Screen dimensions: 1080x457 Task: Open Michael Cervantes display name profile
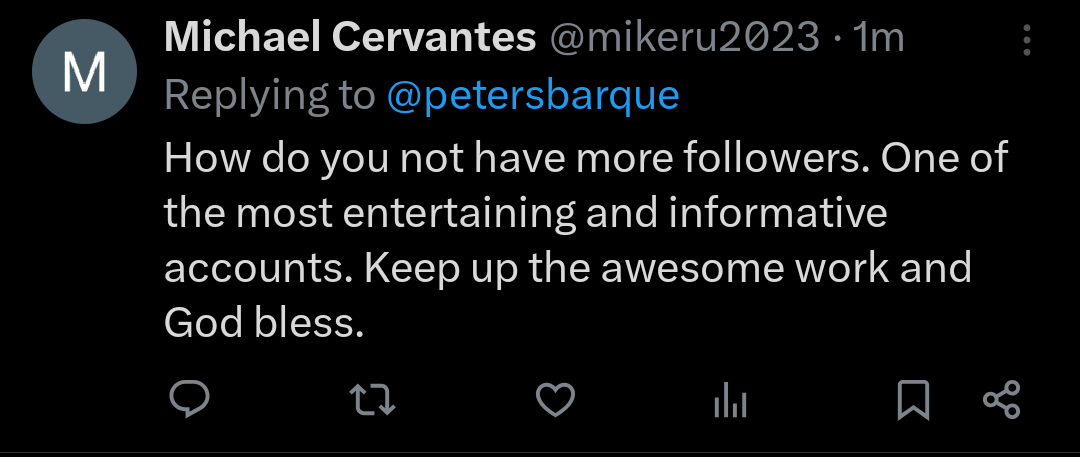tap(350, 38)
